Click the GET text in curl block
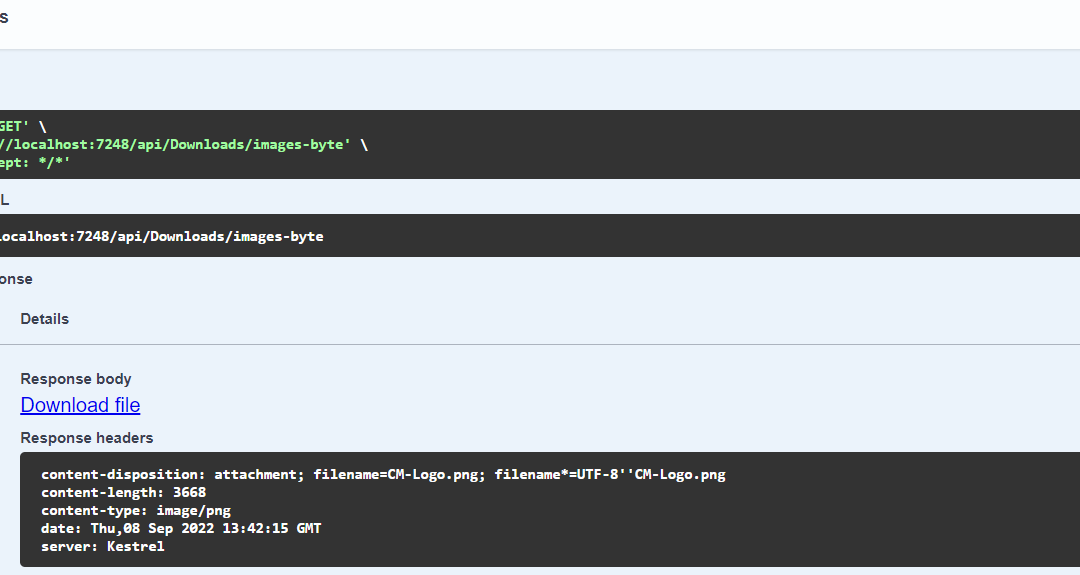The height and width of the screenshot is (575, 1080). tap(12, 127)
